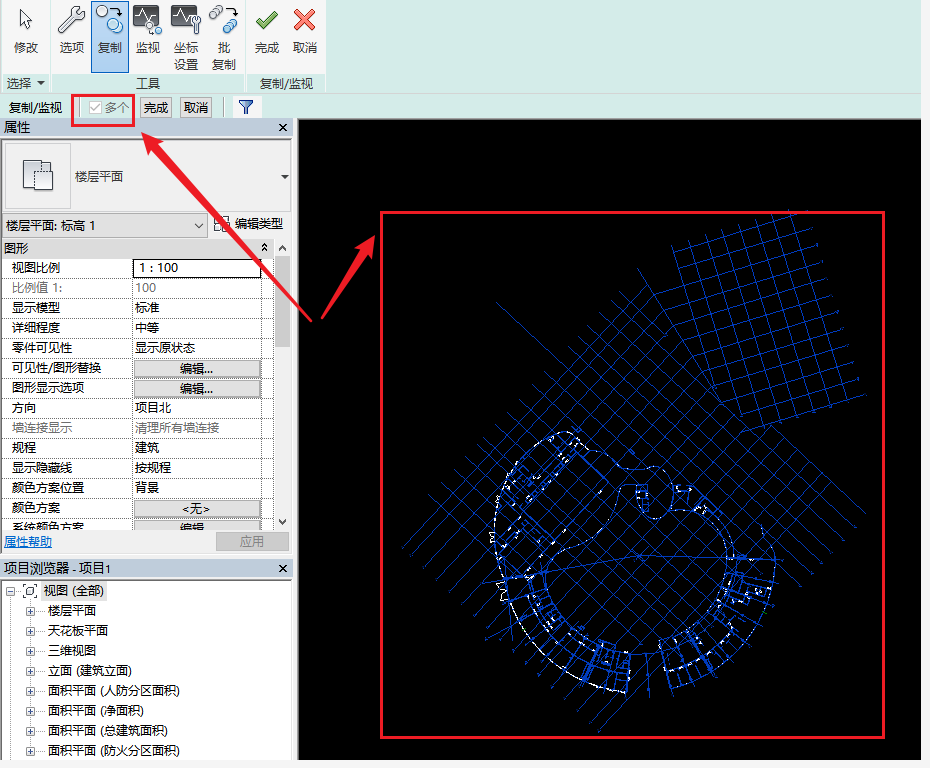Open the 楼层平面 type selector dropdown

[284, 177]
